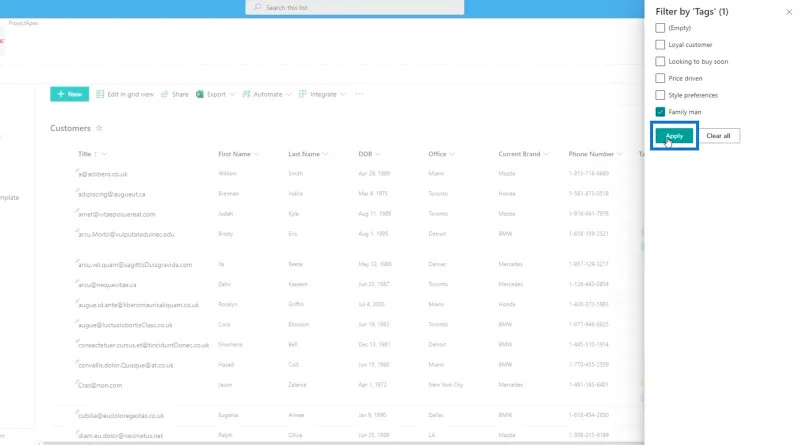Select first name cell William
800x445 pixels.
(x=228, y=174)
